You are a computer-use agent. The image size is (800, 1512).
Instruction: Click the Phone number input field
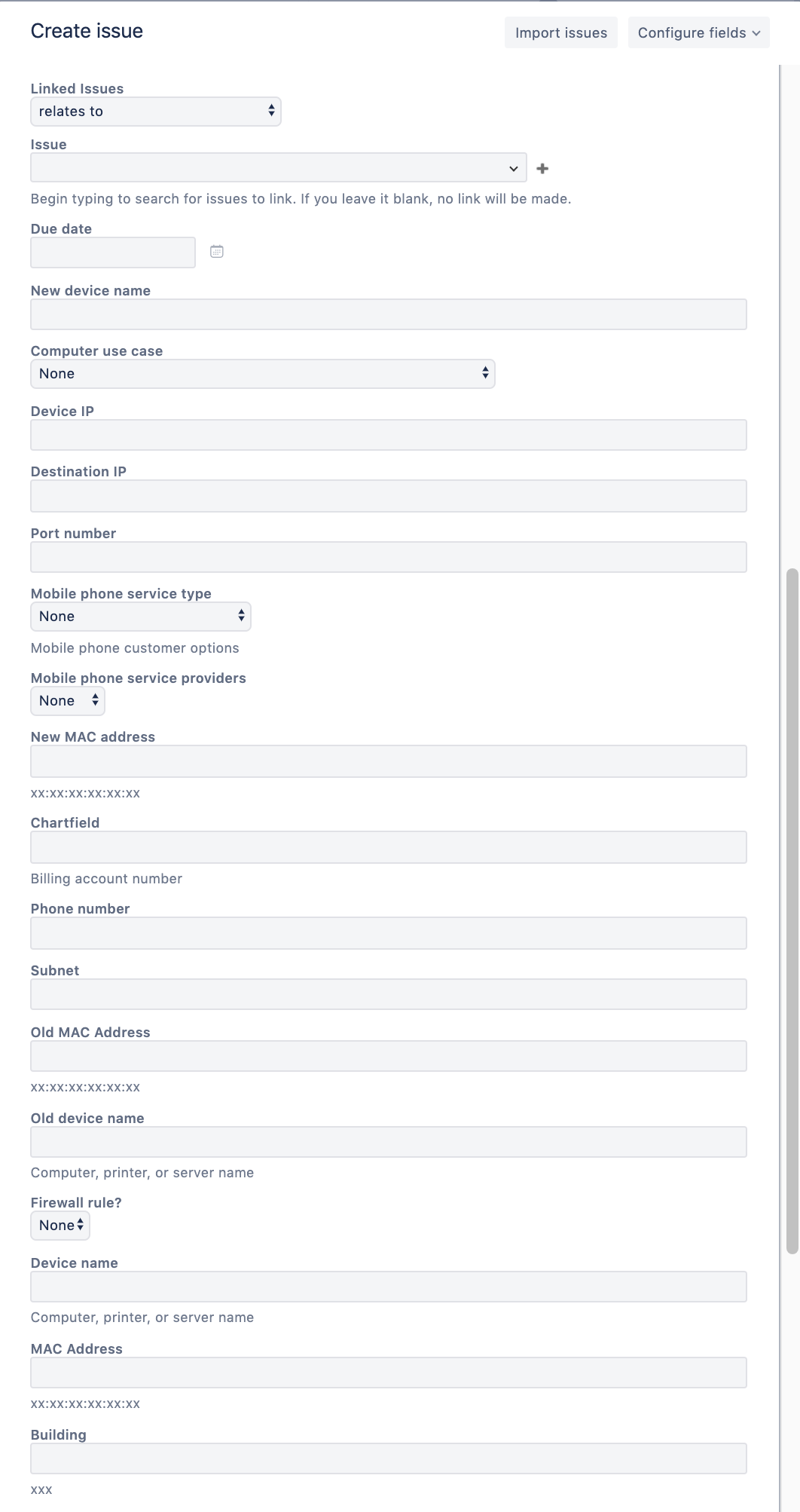point(389,933)
